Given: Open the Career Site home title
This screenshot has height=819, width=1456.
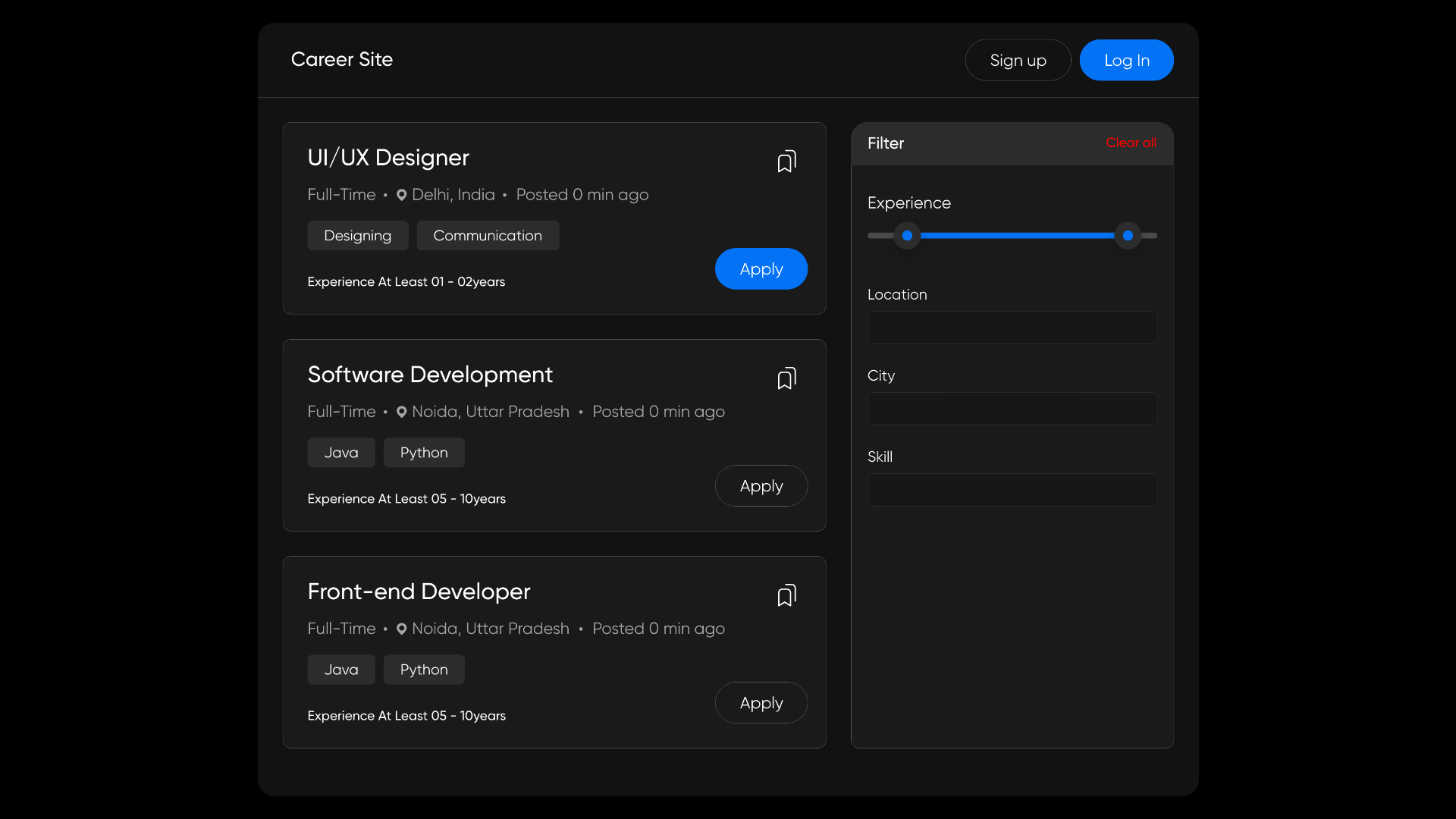Looking at the screenshot, I should pyautogui.click(x=342, y=59).
